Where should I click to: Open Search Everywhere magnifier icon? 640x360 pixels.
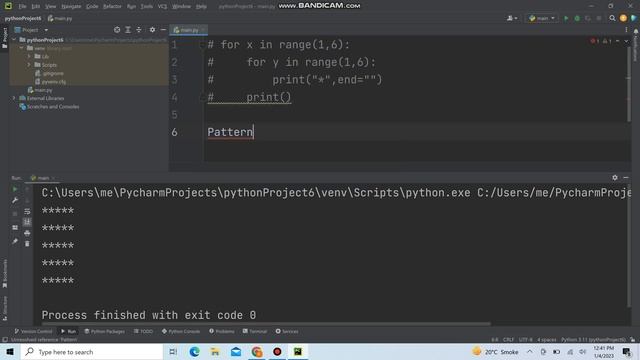tap(612, 18)
